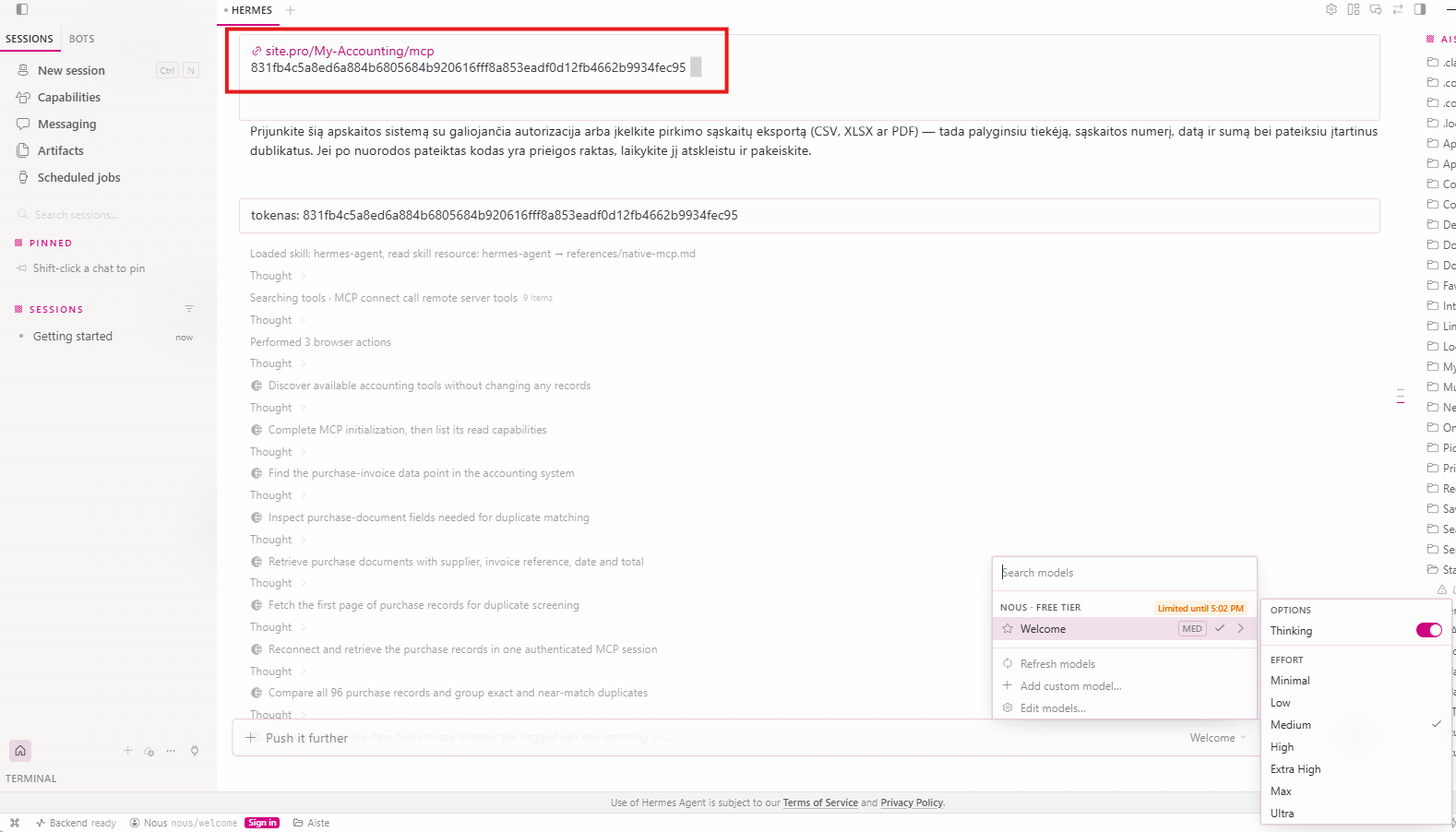Click the chat bubbles icon in top bar
Screen dimensions: 1456x832
[1376, 9]
